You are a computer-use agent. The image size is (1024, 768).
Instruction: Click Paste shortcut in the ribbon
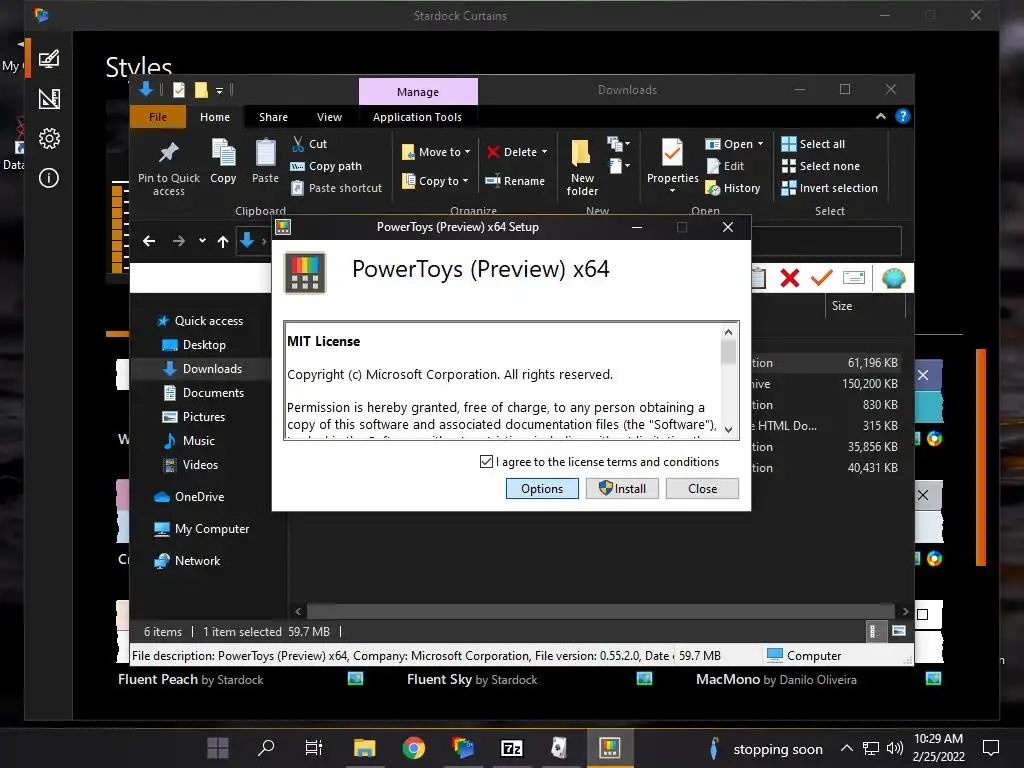tap(336, 188)
